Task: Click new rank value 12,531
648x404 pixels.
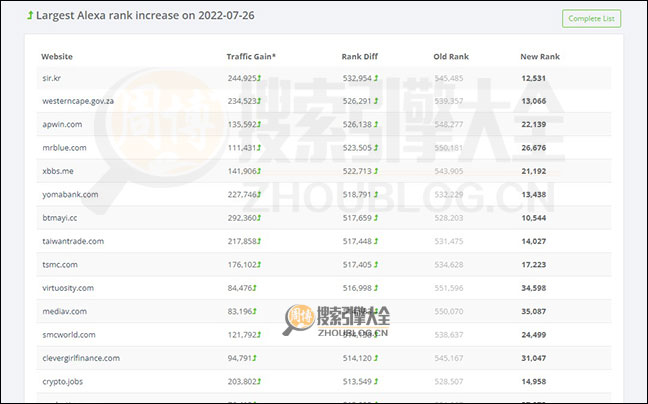Action: pos(534,78)
